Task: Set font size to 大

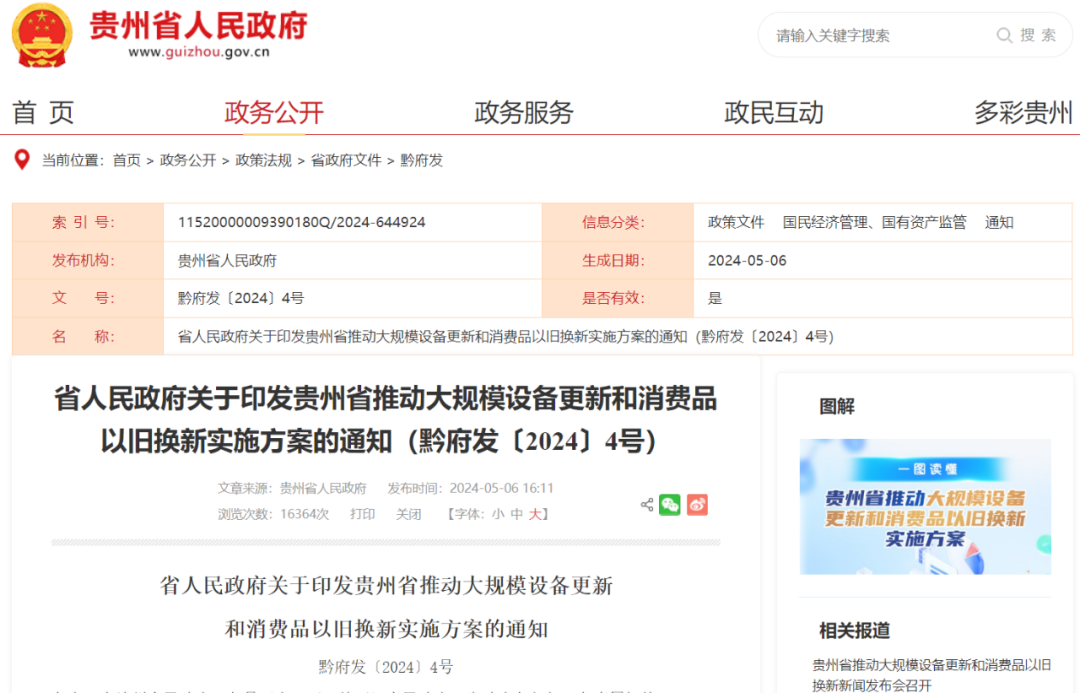Action: pos(535,514)
